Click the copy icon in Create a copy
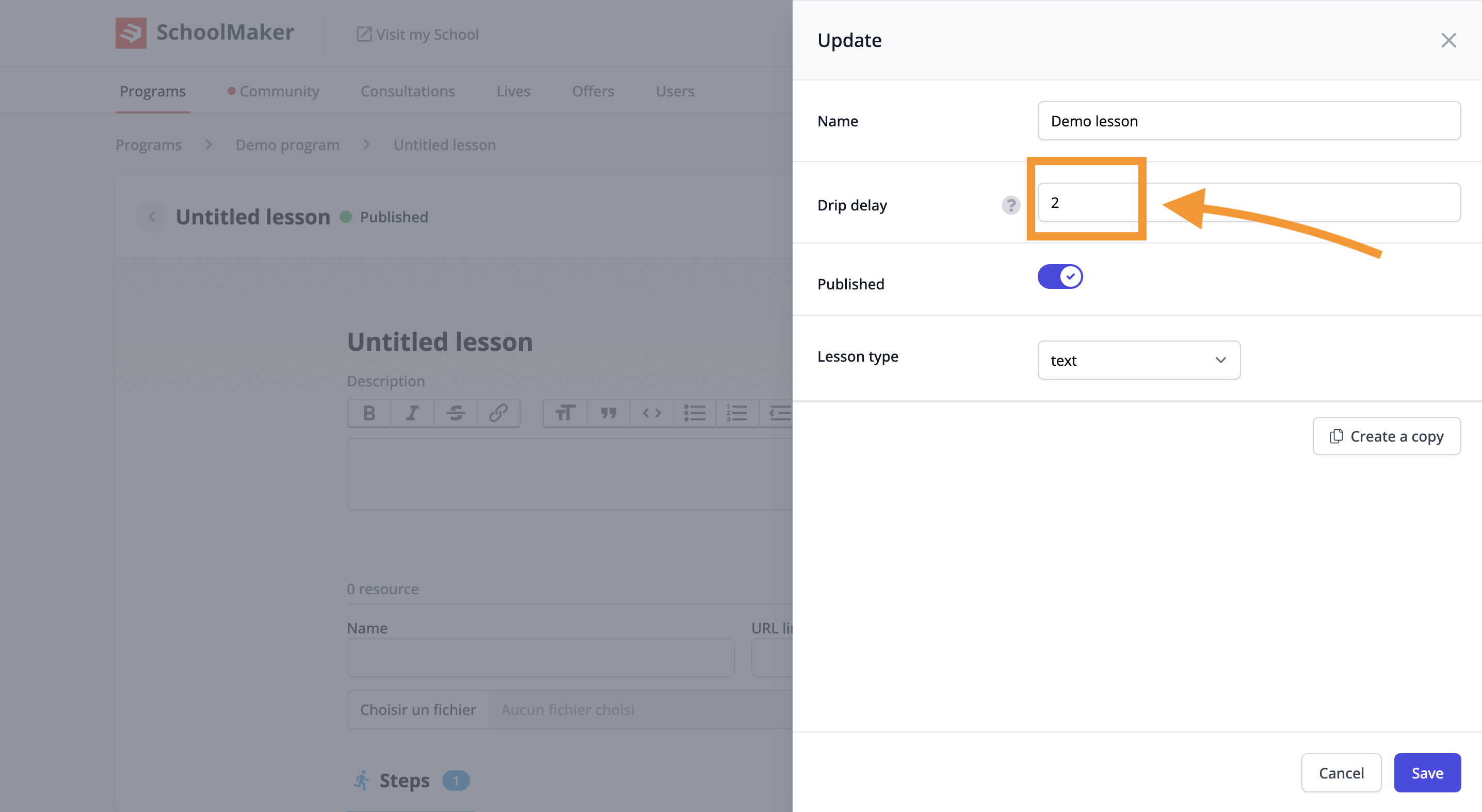 pos(1336,436)
